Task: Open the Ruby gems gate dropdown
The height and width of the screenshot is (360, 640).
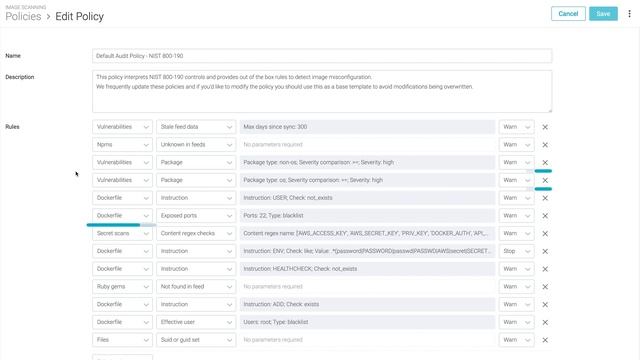Action: 122,287
